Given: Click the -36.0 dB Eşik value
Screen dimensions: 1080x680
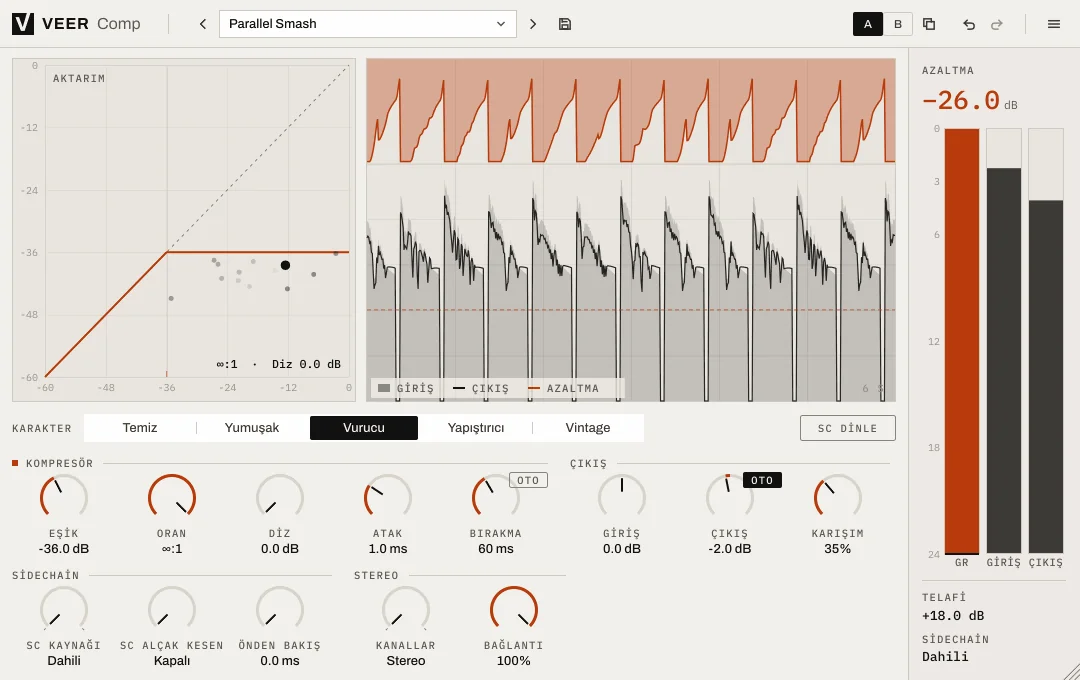Looking at the screenshot, I should tap(64, 549).
